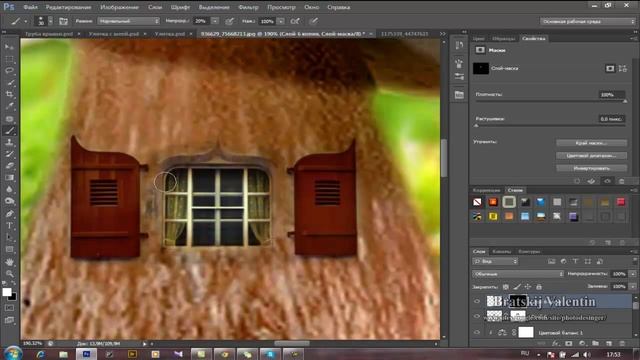Open the tool preset picker arrow
Screen dimensions: 640x360
(25, 21)
